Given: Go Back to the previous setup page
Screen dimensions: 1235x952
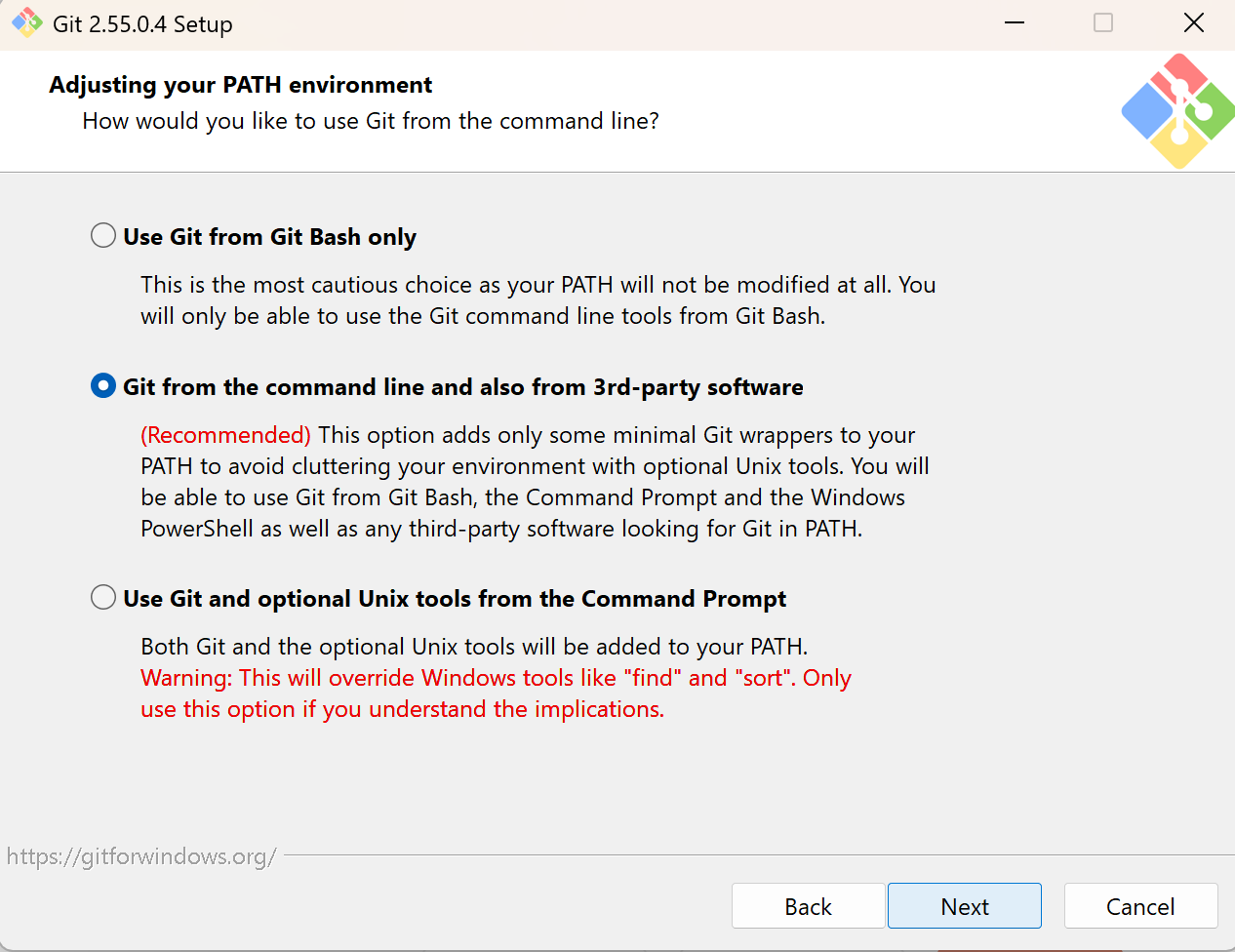Looking at the screenshot, I should (808, 906).
